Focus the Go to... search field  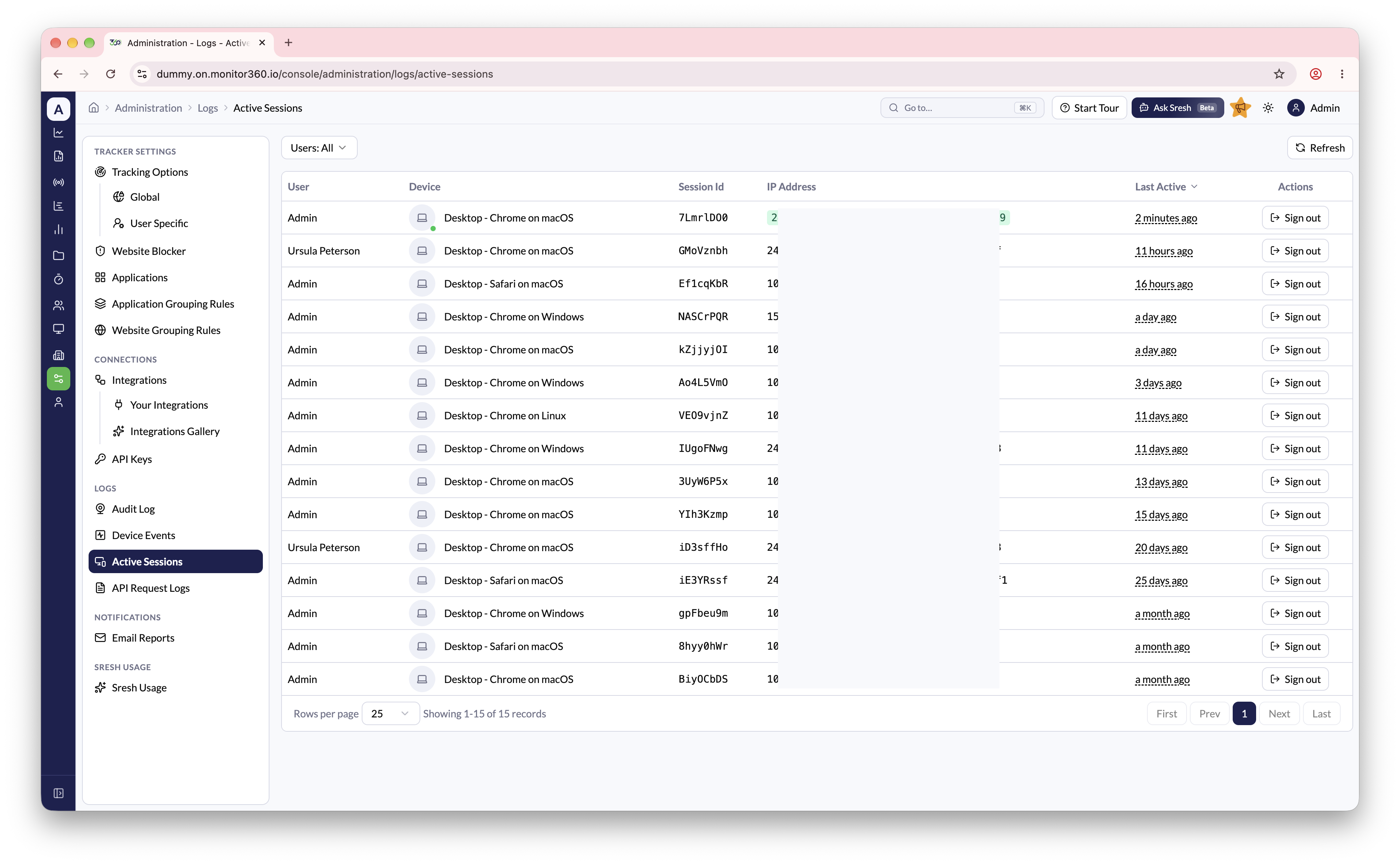point(962,108)
